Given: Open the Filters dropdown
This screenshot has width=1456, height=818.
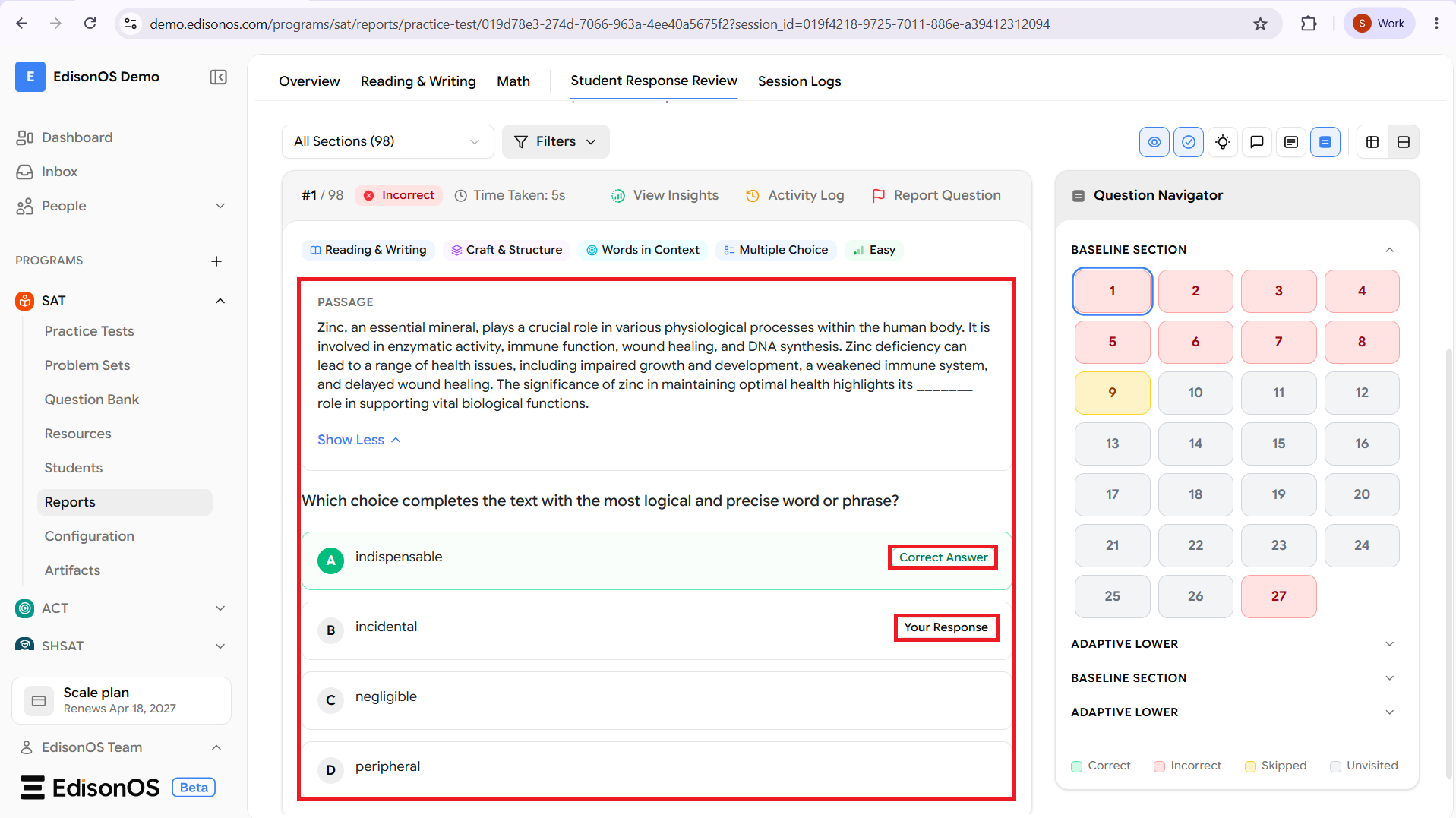Looking at the screenshot, I should (555, 141).
